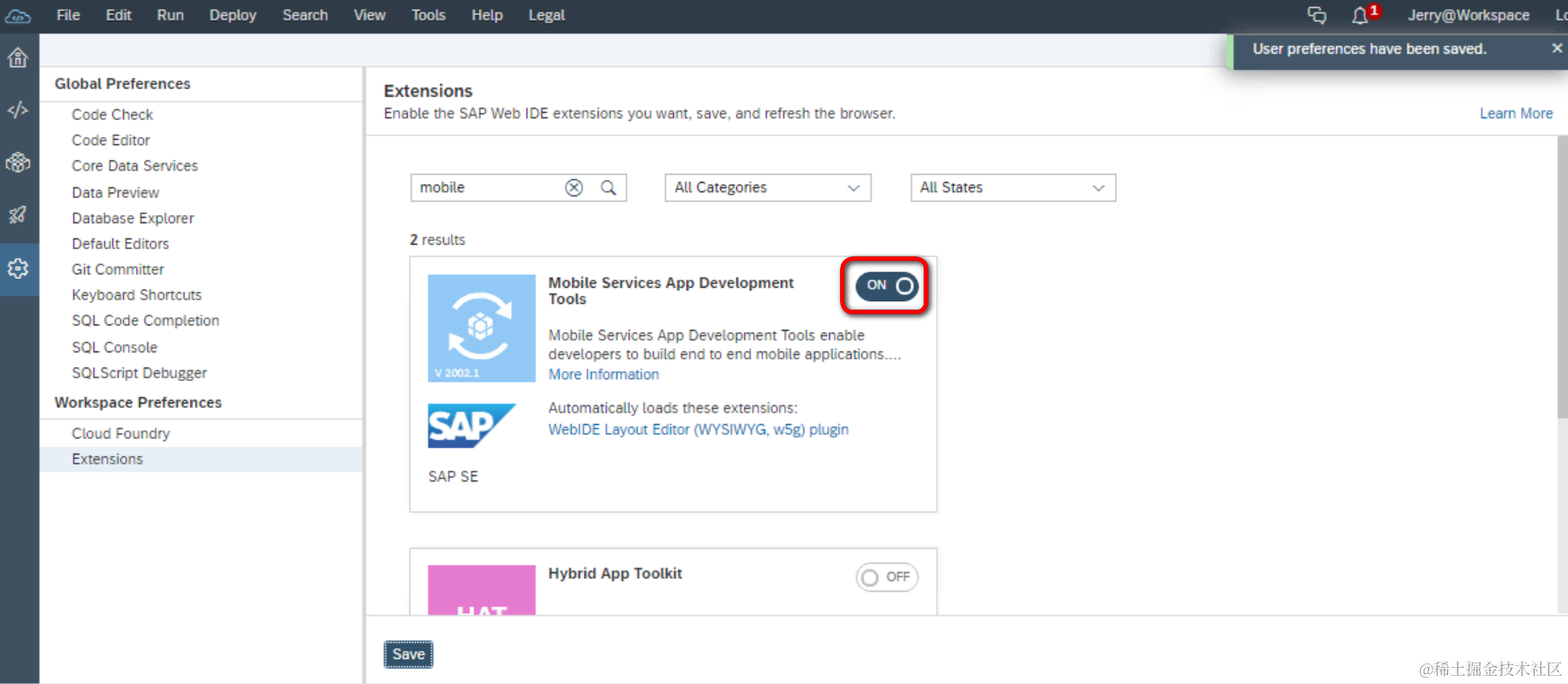The width and height of the screenshot is (1568, 684).
Task: Select Data Preview preference
Action: (115, 193)
